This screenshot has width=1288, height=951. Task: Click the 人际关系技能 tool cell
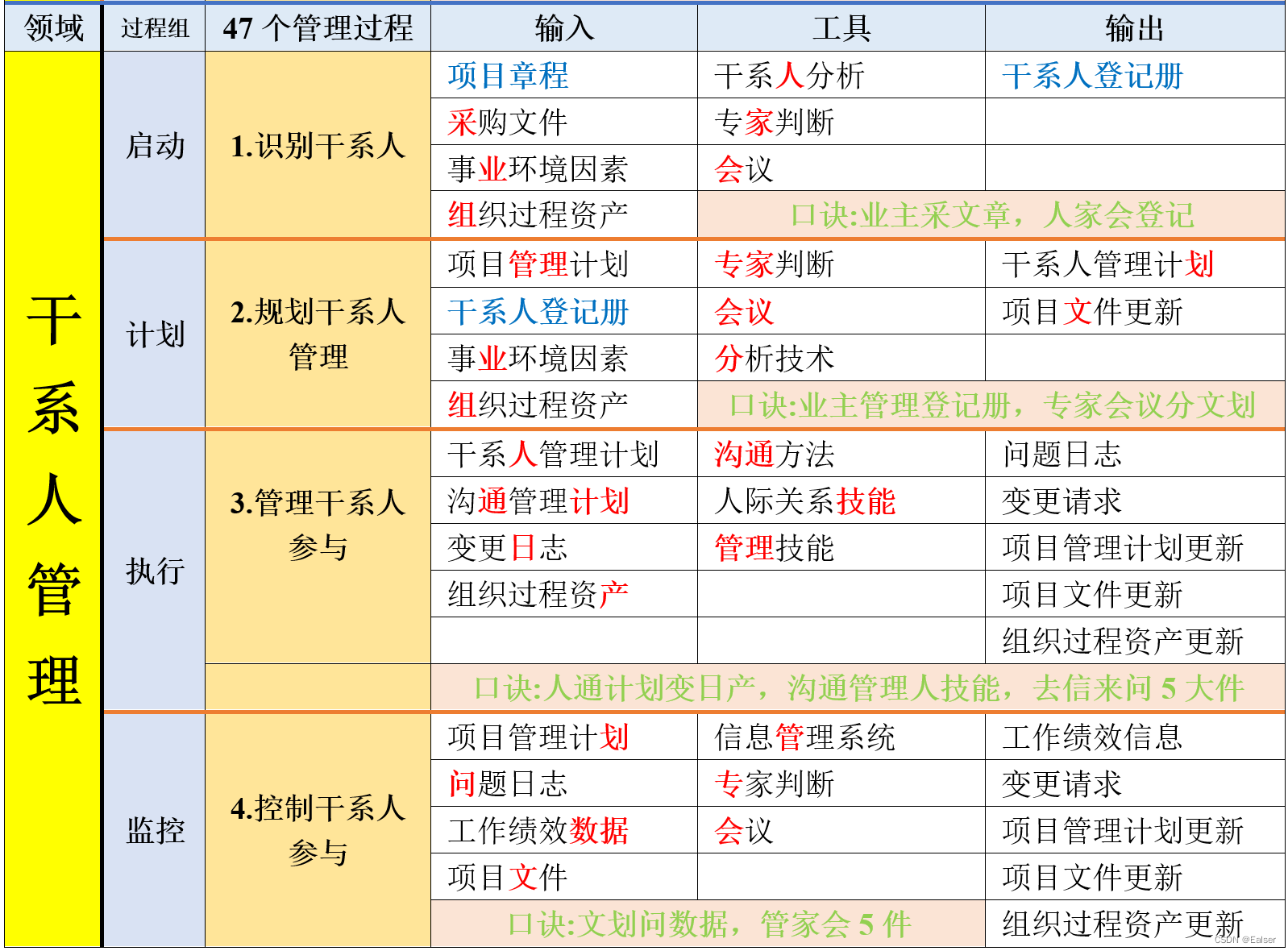click(x=841, y=500)
